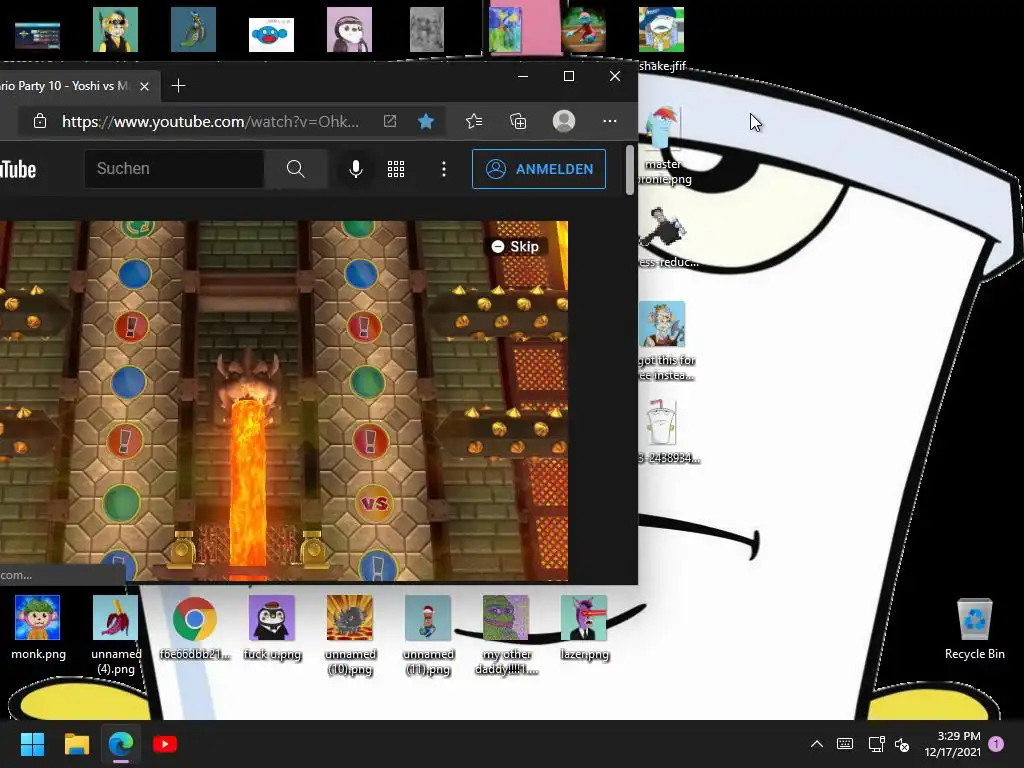Select the Chrome f6e66dbb21 desktop icon

tap(194, 627)
